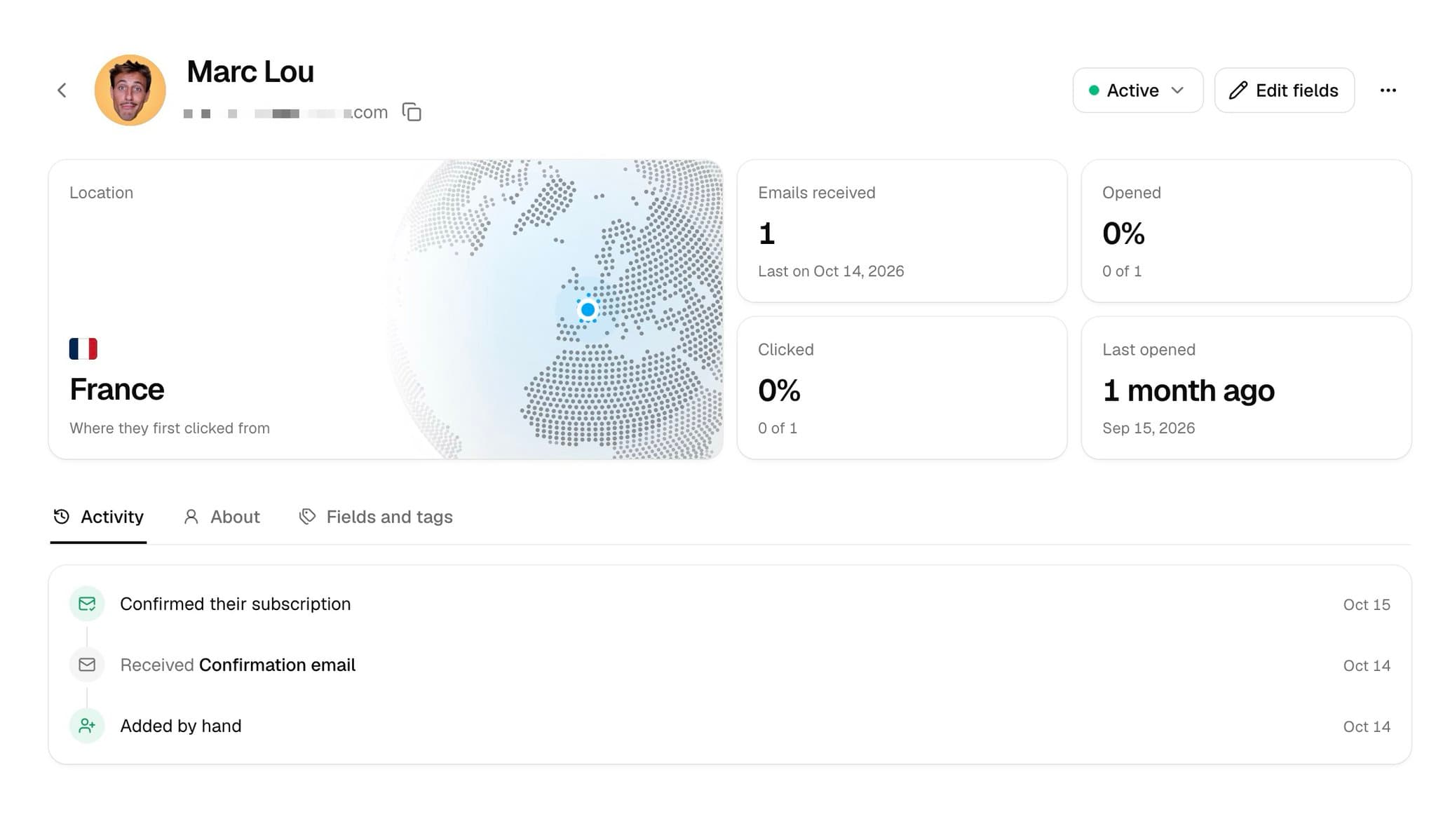Go back using the left chevron arrow
Viewport: 1436px width, 840px height.
tap(62, 90)
